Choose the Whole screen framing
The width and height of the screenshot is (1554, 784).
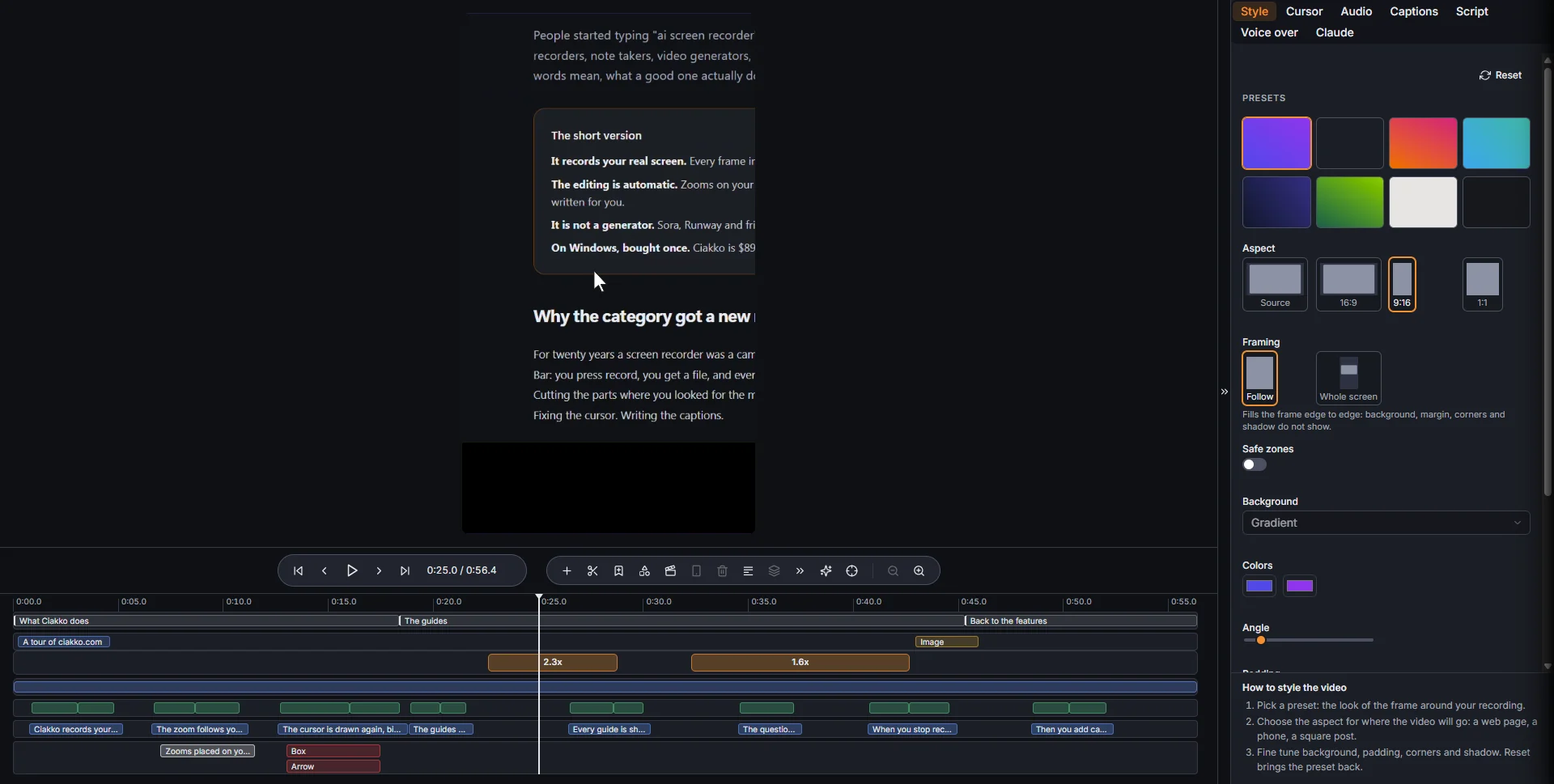point(1348,378)
